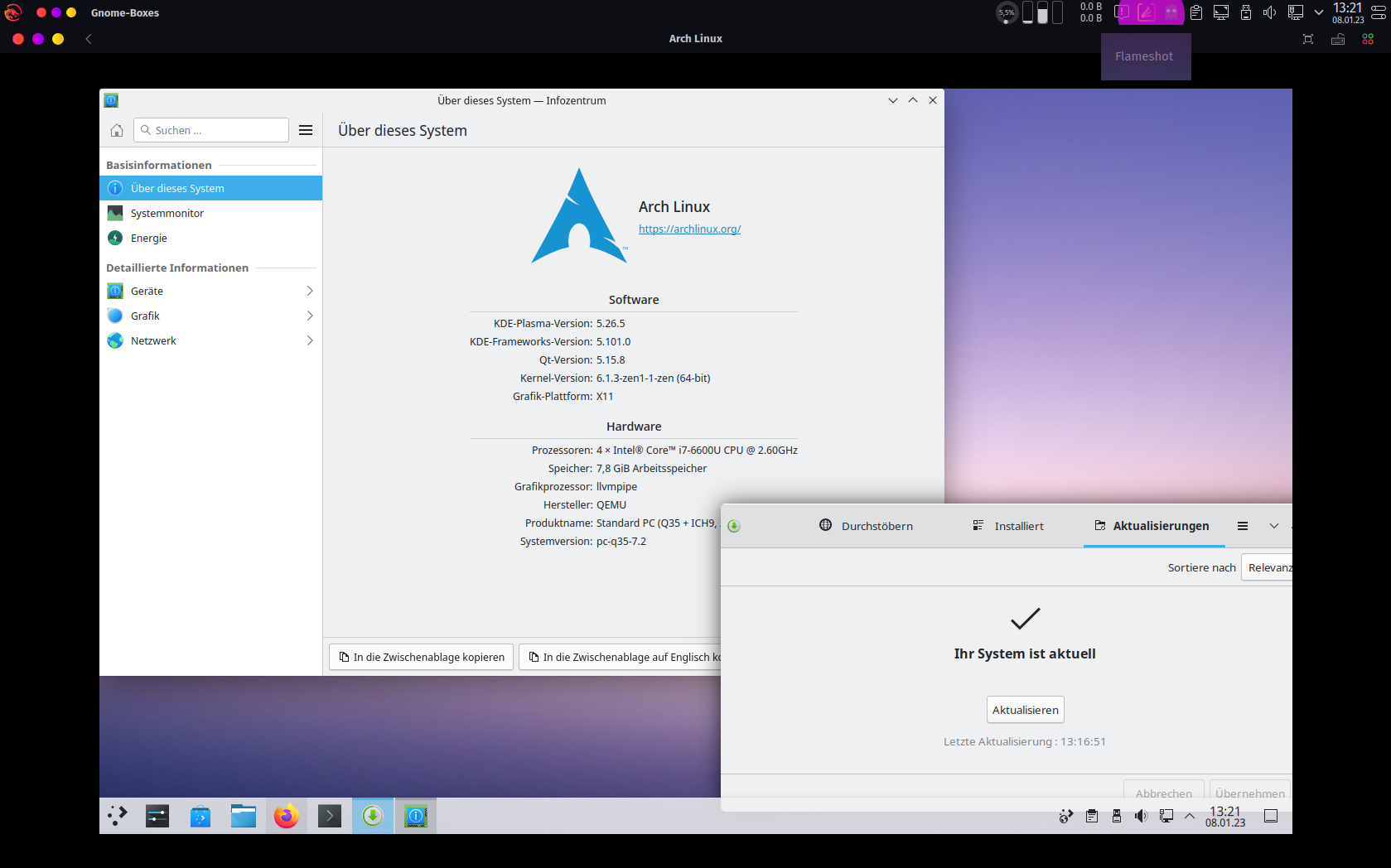Switch to the Installiert tab
The height and width of the screenshot is (868, 1391).
[x=1008, y=526]
